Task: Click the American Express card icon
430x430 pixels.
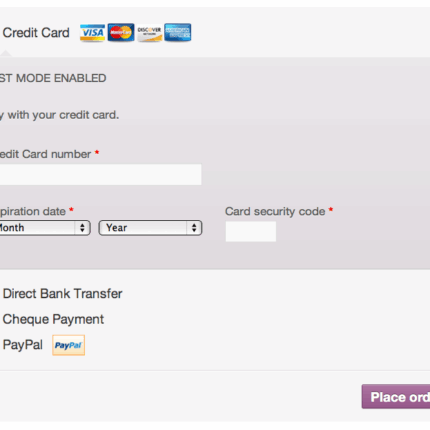Action: (178, 33)
